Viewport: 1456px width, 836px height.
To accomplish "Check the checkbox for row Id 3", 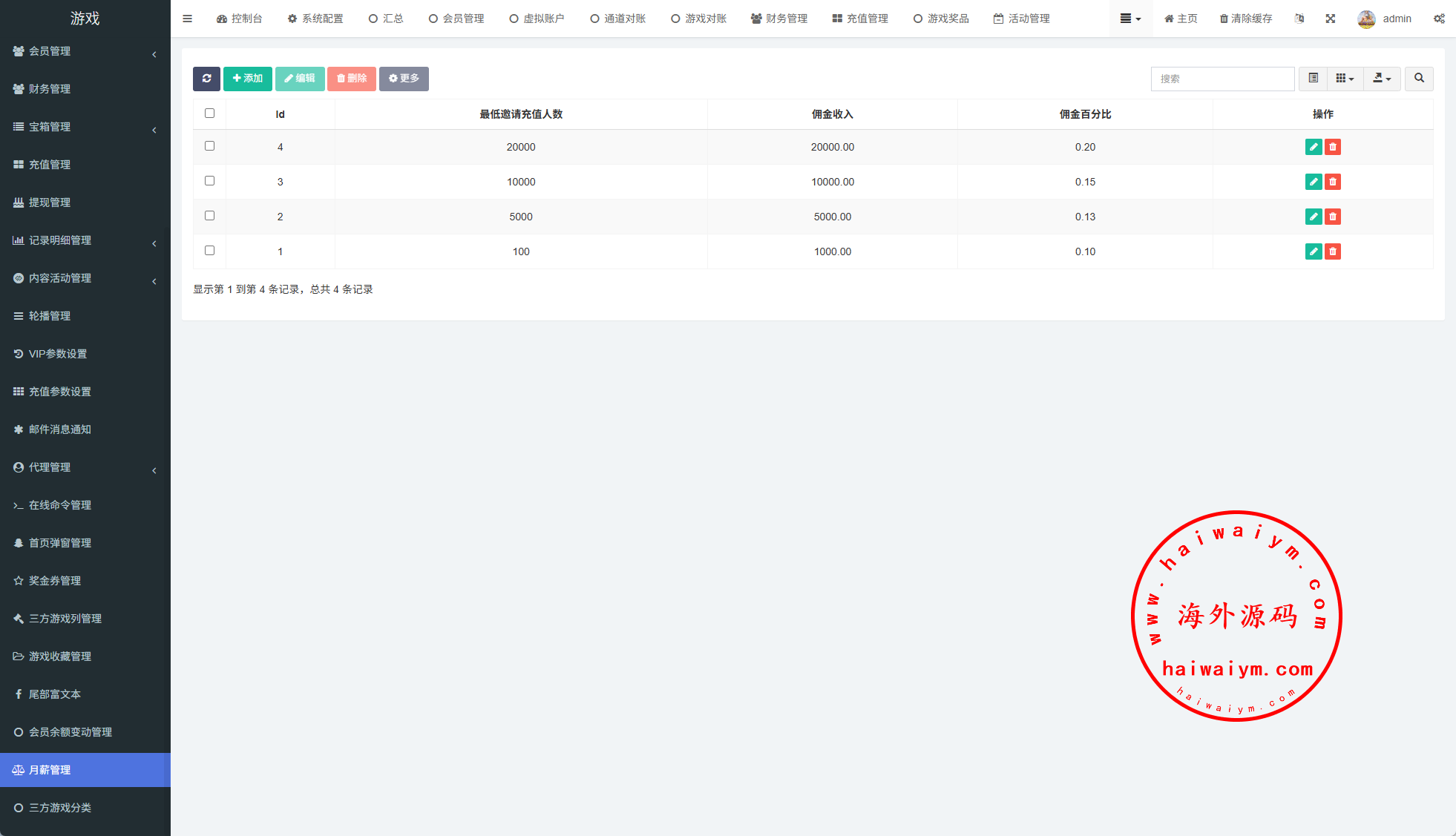I will [x=209, y=181].
